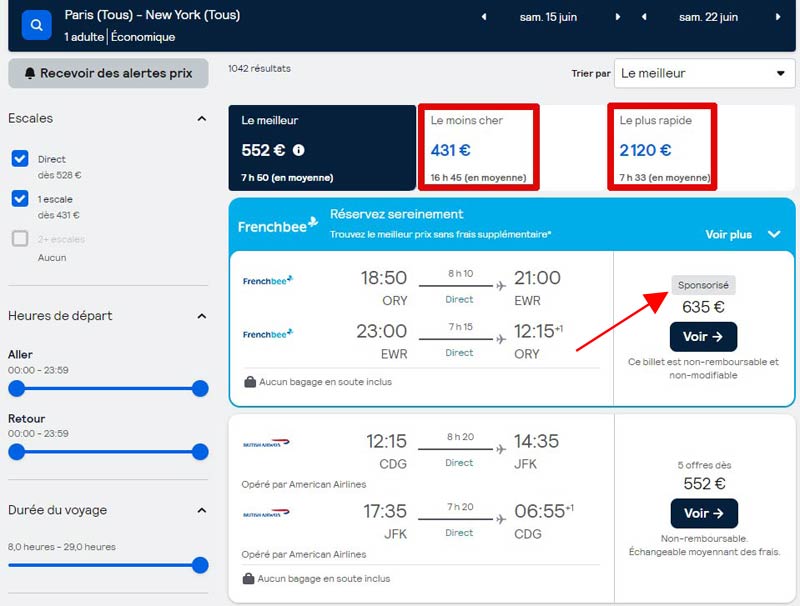Click the Frenchbee logo in blue banner
800x606 pixels.
coord(278,225)
